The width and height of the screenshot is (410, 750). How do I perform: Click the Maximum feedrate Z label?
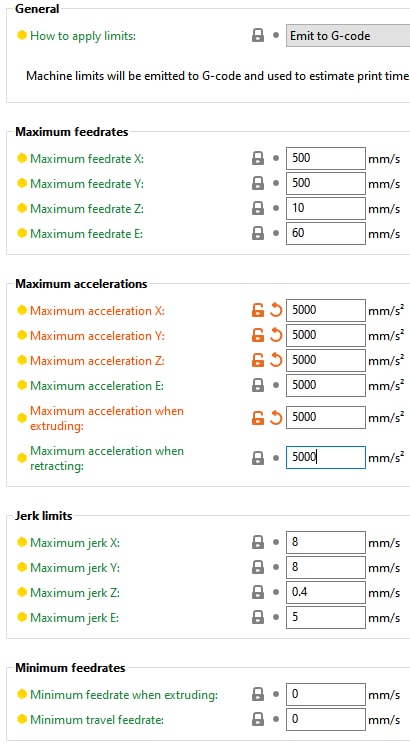coord(87,209)
